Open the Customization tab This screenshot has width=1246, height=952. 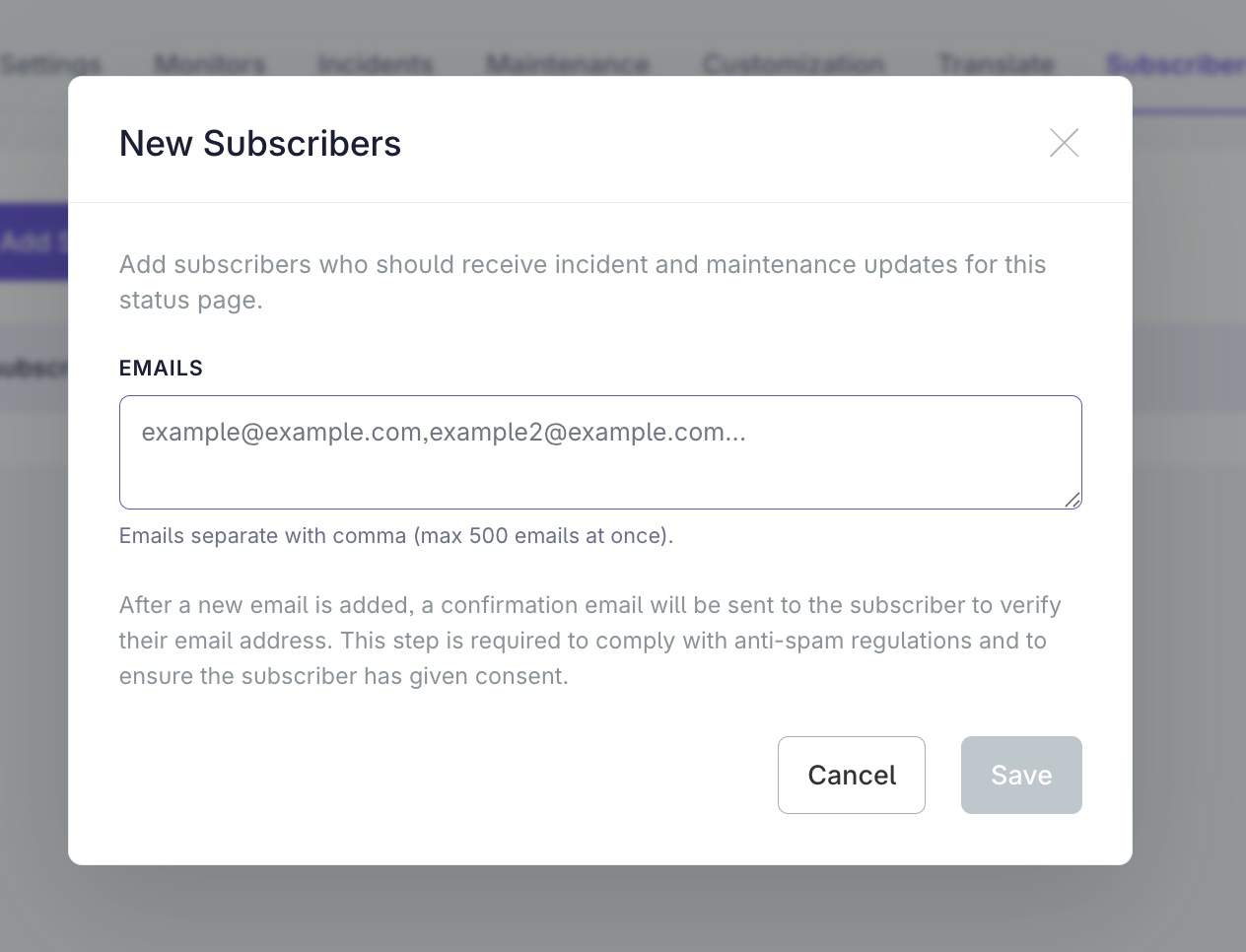coord(794,65)
